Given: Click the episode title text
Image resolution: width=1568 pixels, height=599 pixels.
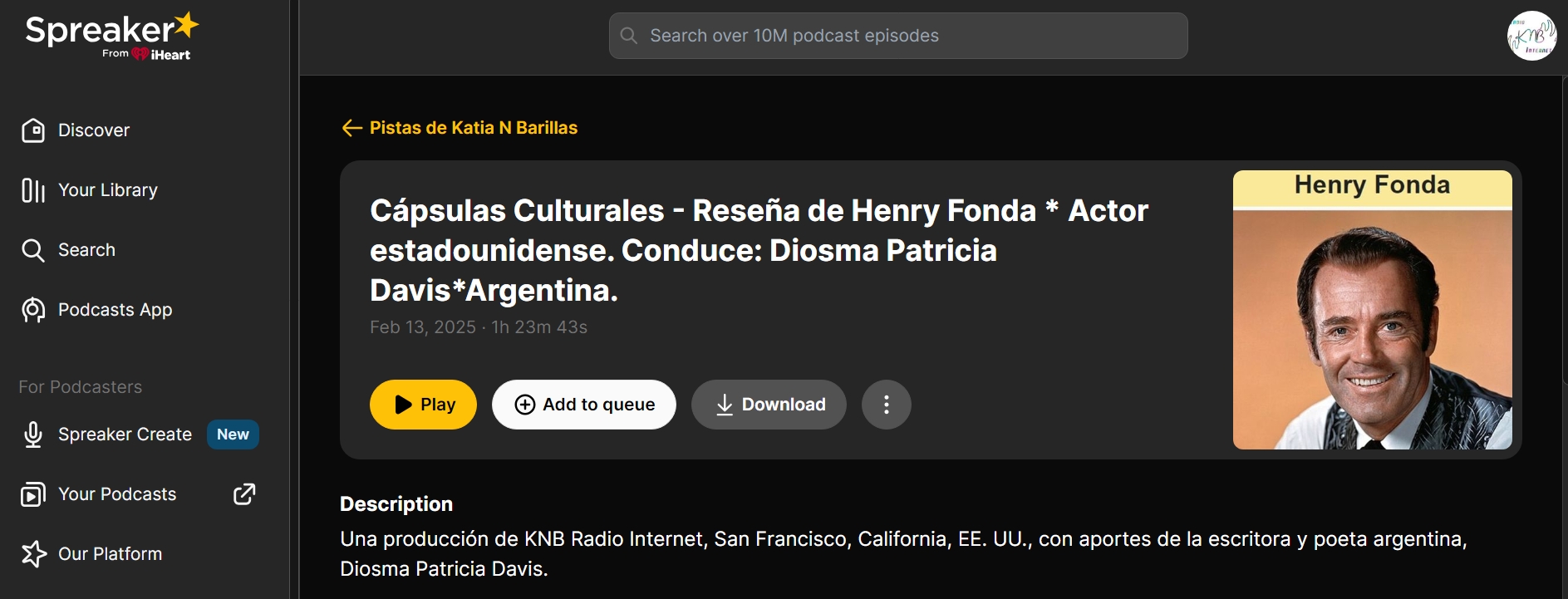Looking at the screenshot, I should (759, 250).
